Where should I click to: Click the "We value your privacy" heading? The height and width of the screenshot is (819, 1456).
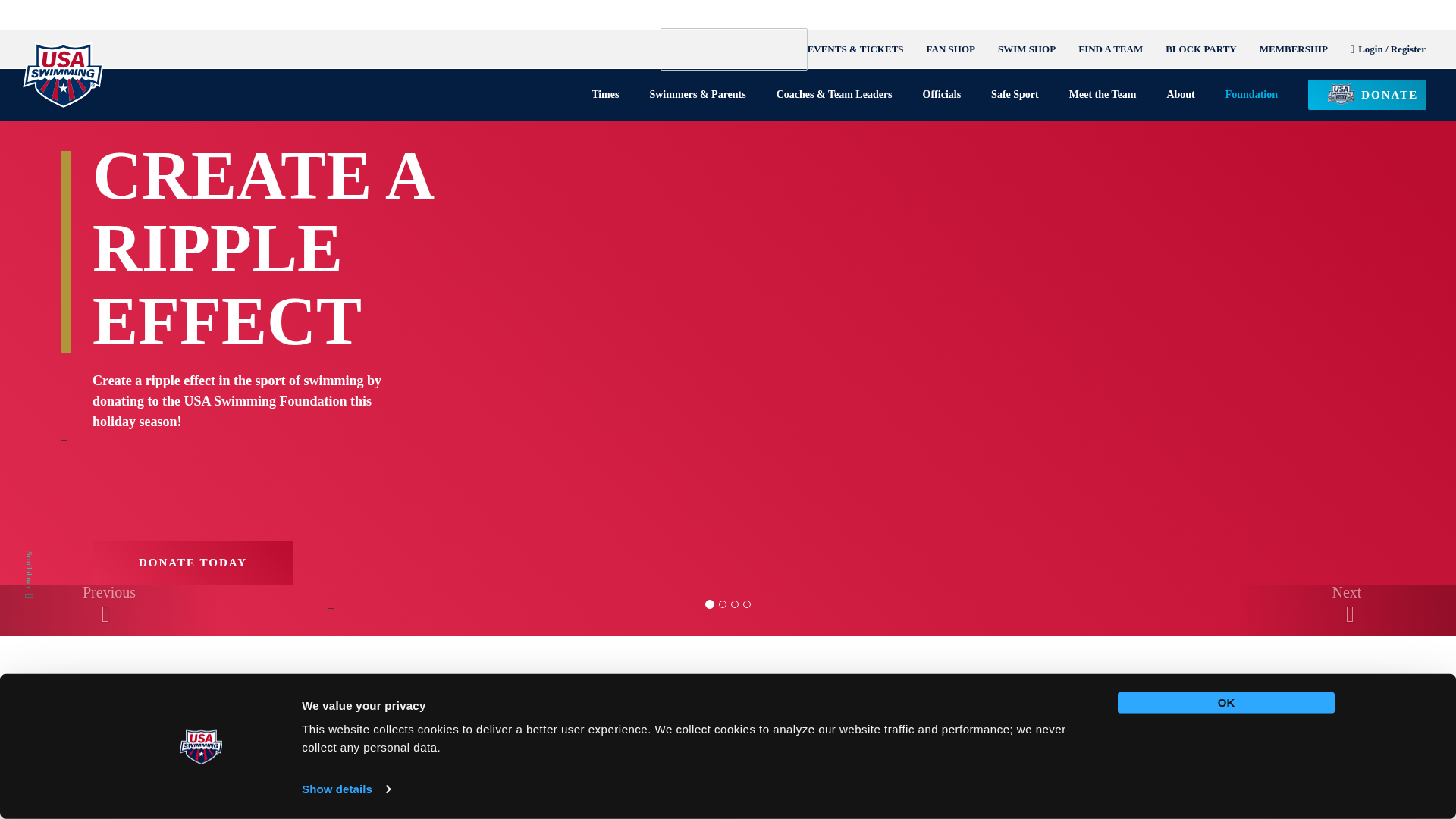(363, 706)
